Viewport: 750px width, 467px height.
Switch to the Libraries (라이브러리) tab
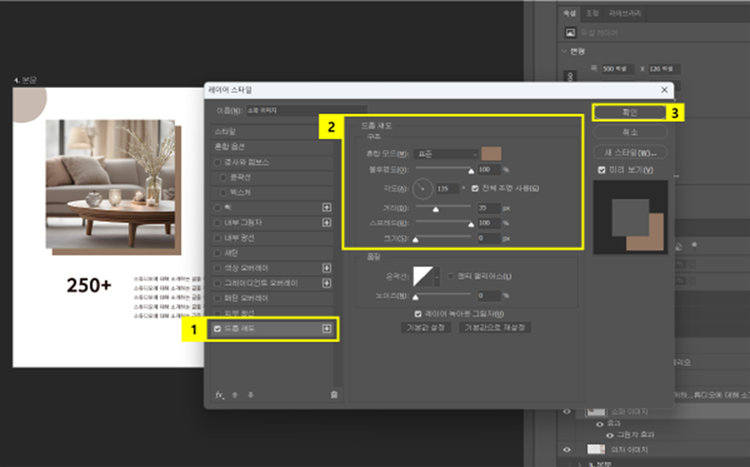pos(625,13)
